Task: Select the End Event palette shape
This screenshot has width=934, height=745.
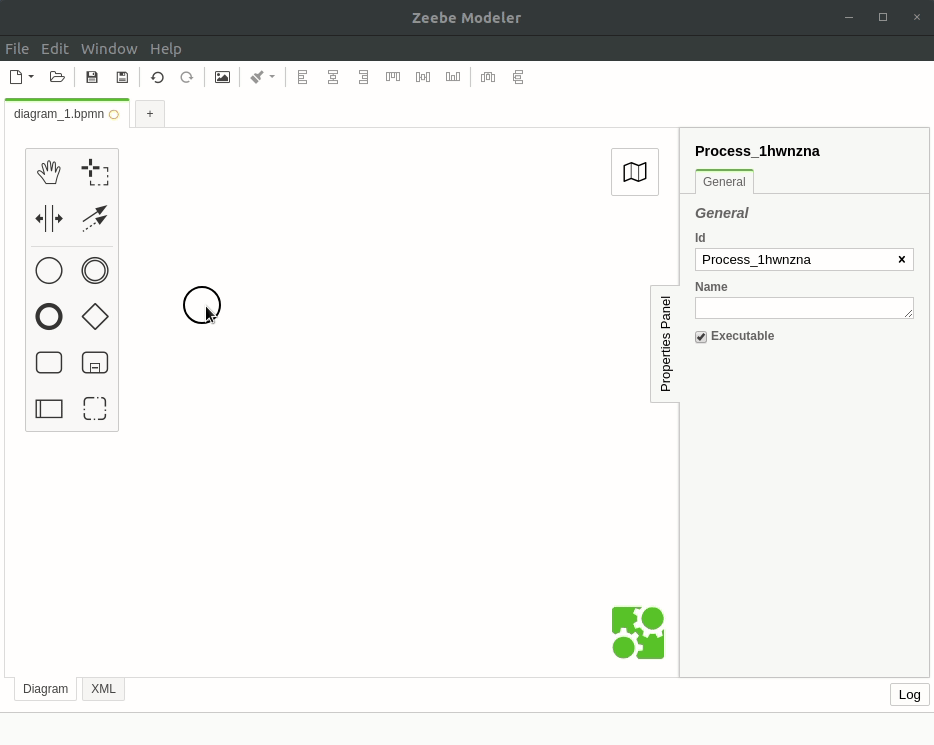Action: [x=49, y=316]
